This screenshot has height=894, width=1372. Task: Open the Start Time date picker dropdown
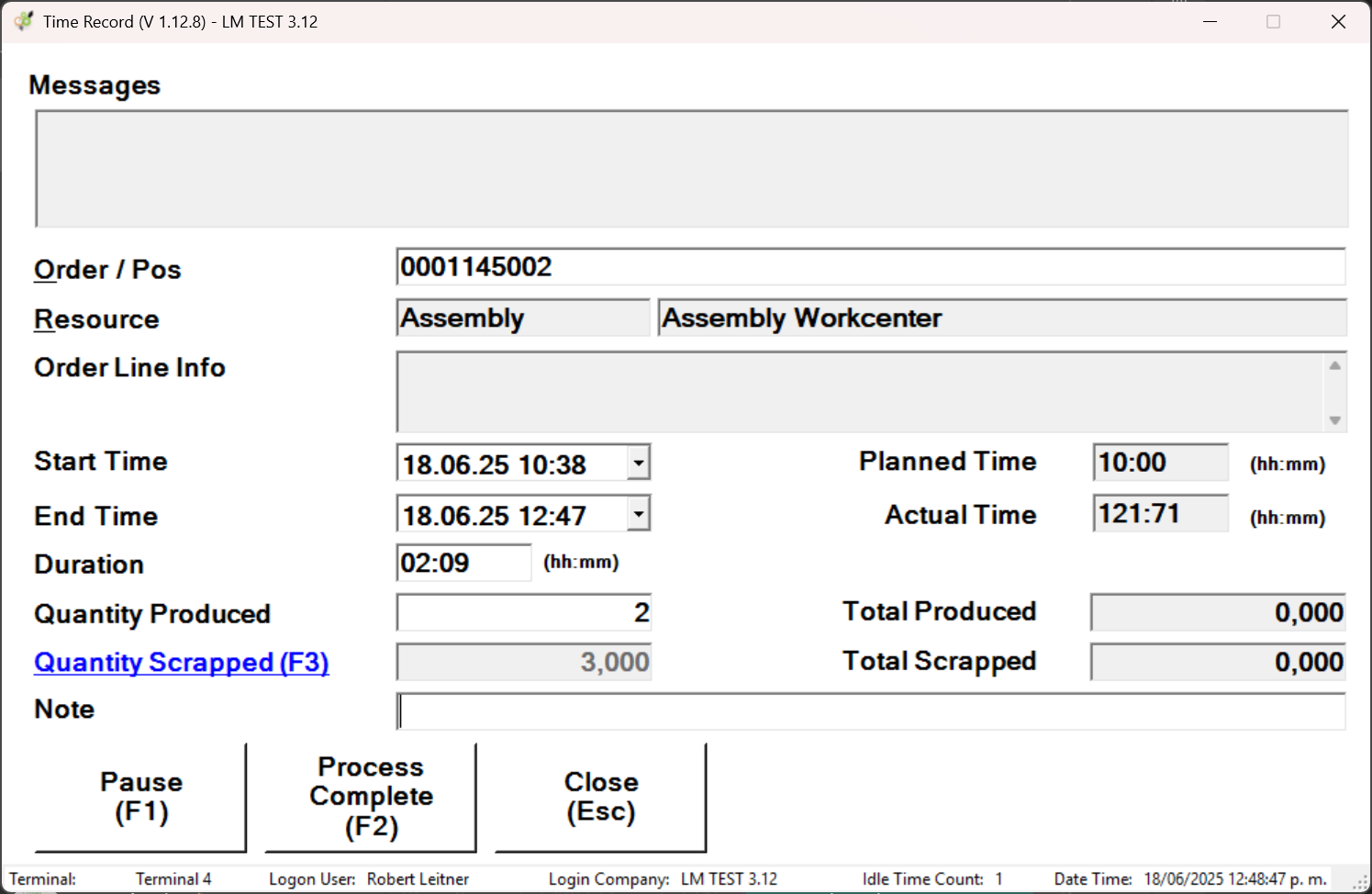click(x=638, y=463)
